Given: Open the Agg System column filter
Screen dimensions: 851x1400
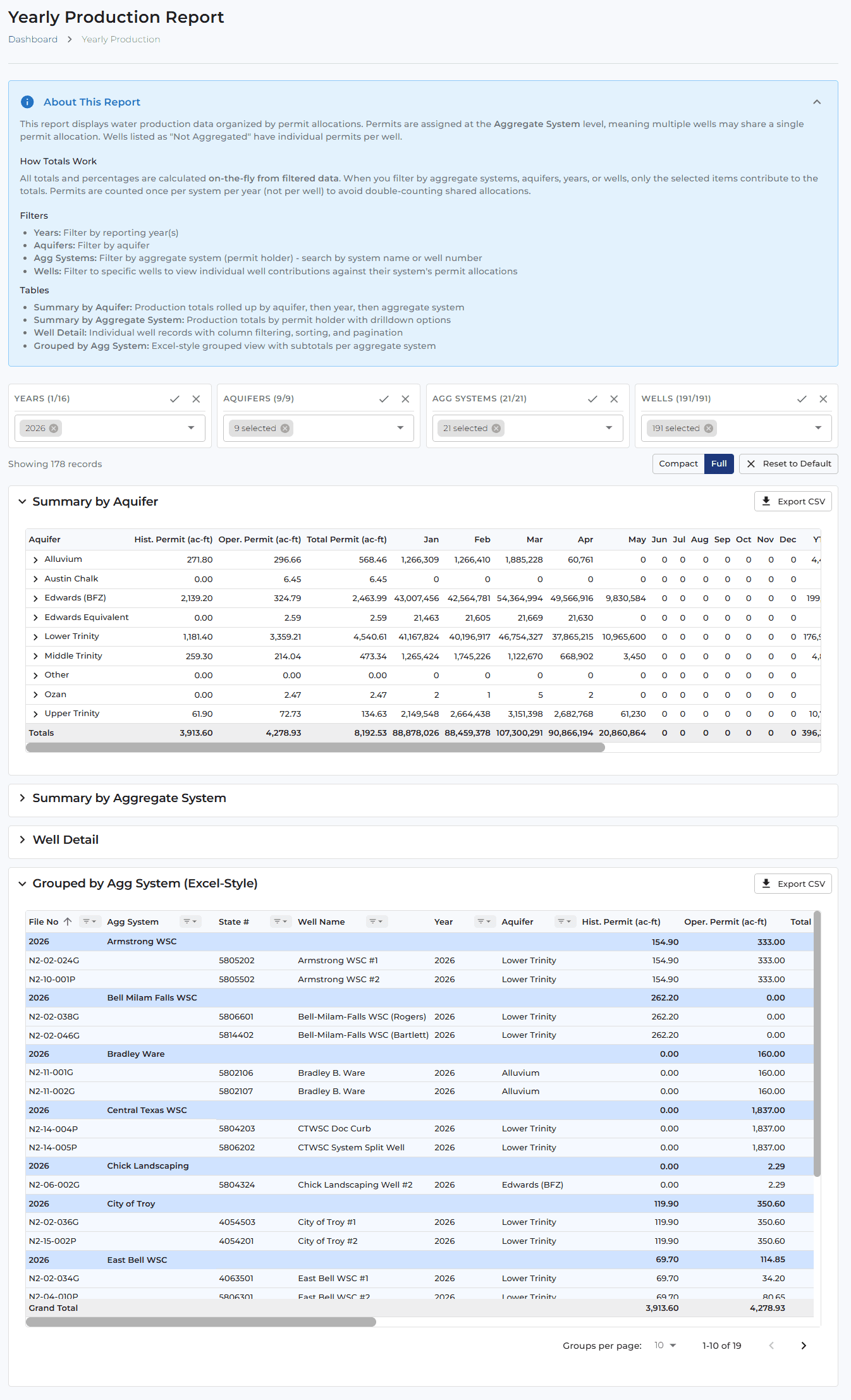Looking at the screenshot, I should (x=190, y=922).
